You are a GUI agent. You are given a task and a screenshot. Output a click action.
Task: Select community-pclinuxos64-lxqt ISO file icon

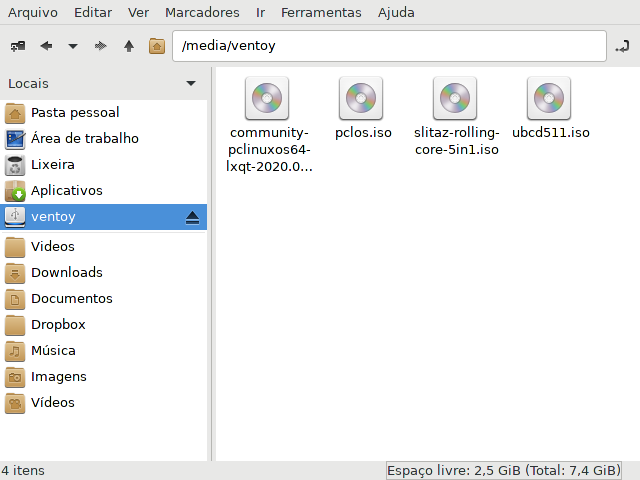(267, 98)
